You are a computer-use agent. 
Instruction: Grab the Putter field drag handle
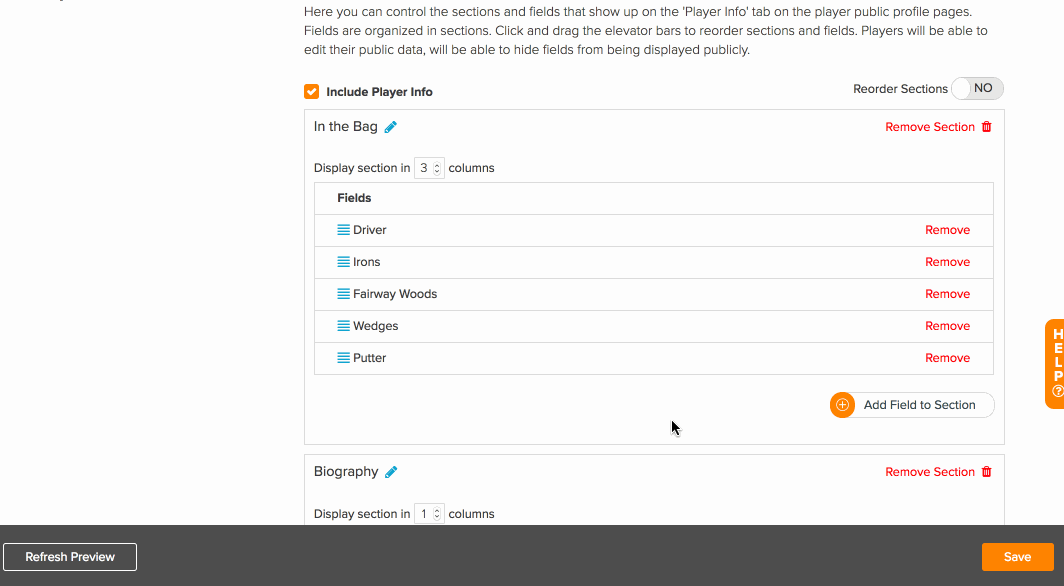coord(343,357)
